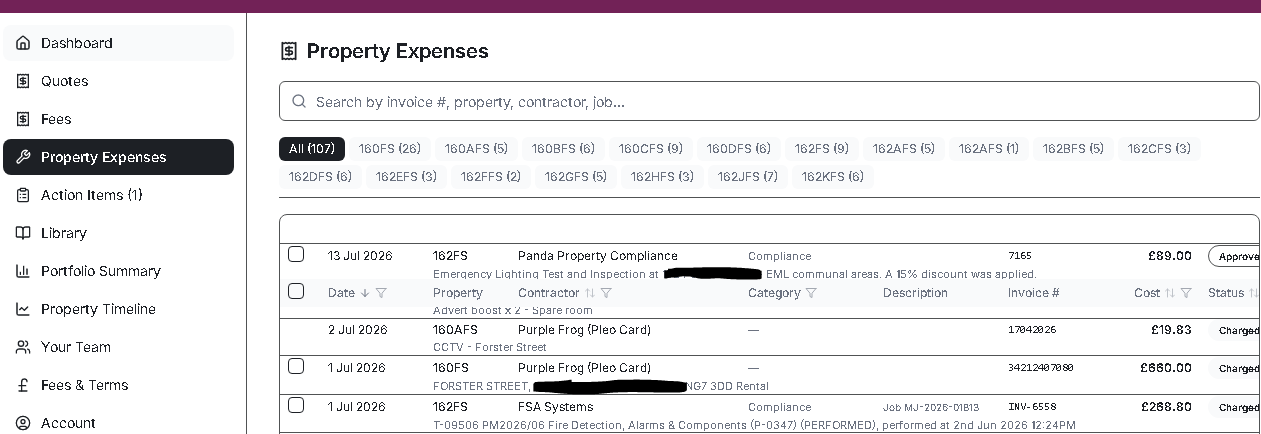Viewport: 1261px width, 434px height.
Task: Select the 160FS (26) property tab
Action: pyautogui.click(x=390, y=149)
